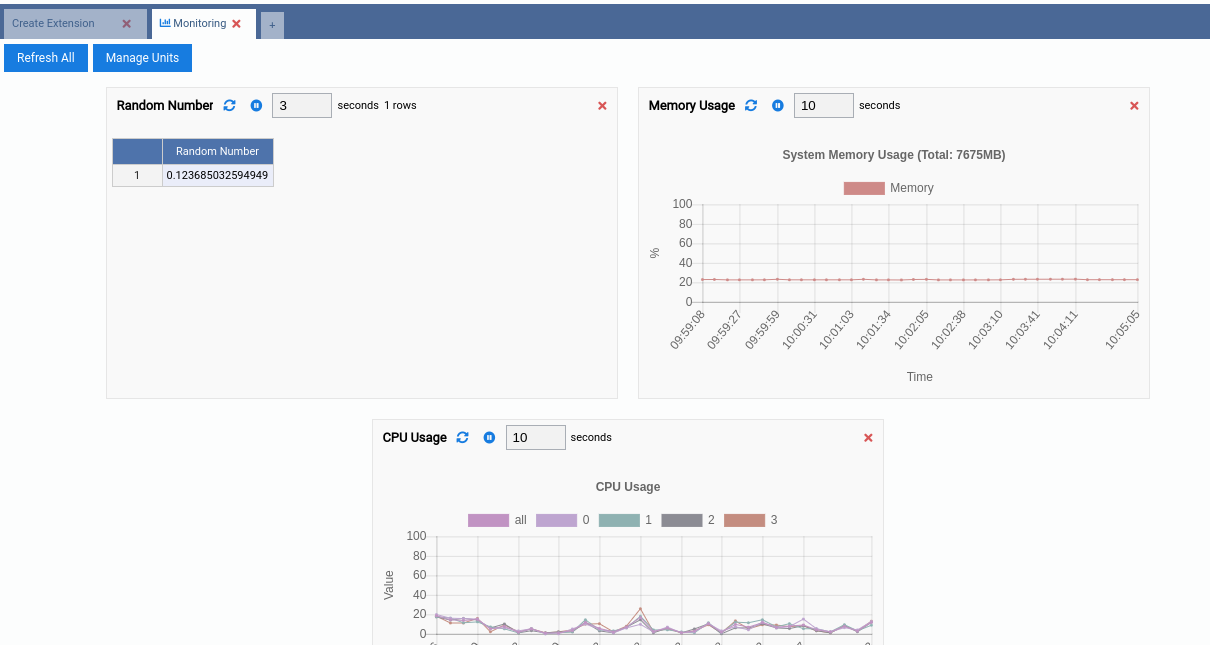Click the Random Number interval seconds field
The image size is (1210, 645).
coord(301,105)
